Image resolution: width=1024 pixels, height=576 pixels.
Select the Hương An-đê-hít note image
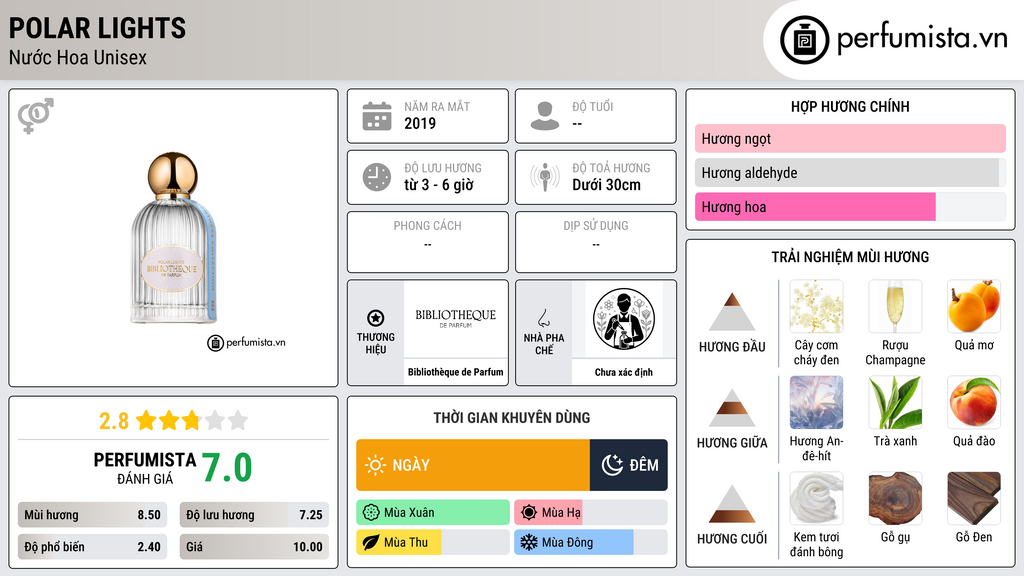point(816,402)
